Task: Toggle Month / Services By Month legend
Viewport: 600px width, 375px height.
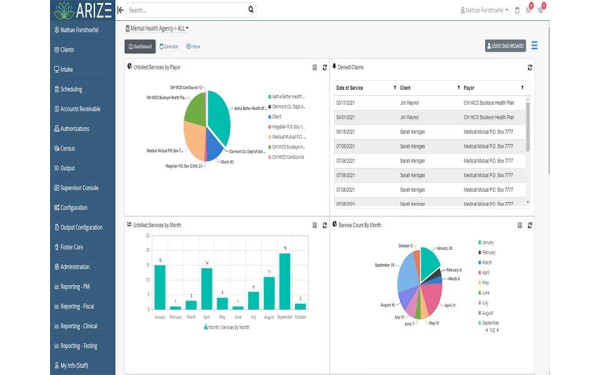Action: pyautogui.click(x=227, y=327)
